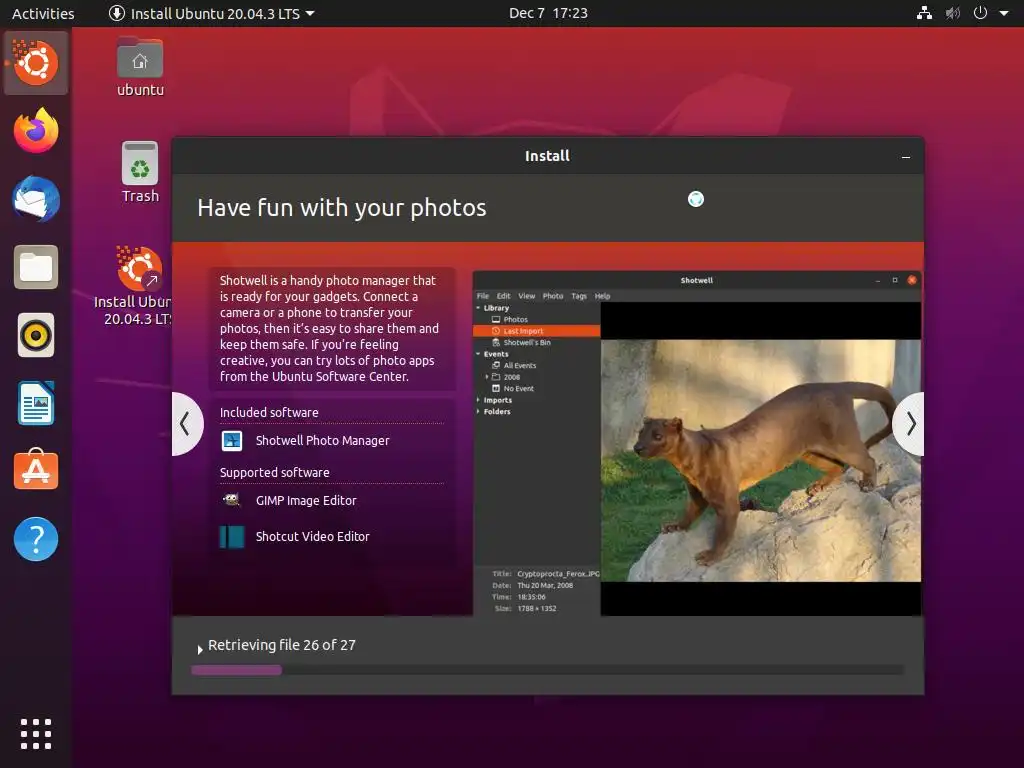Open the Tags menu in Shotwell
This screenshot has height=768, width=1024.
tap(579, 296)
